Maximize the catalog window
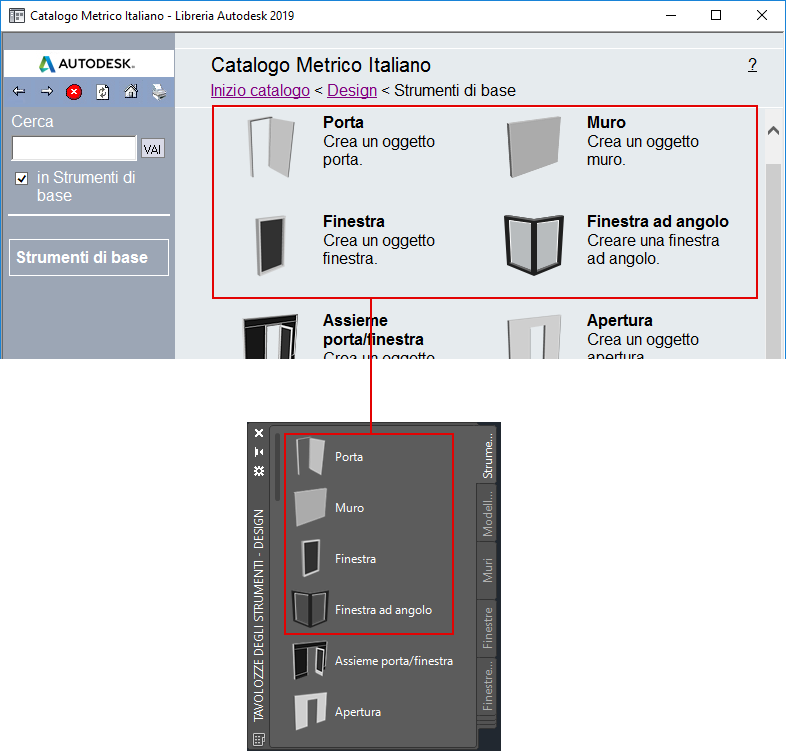 coord(716,16)
